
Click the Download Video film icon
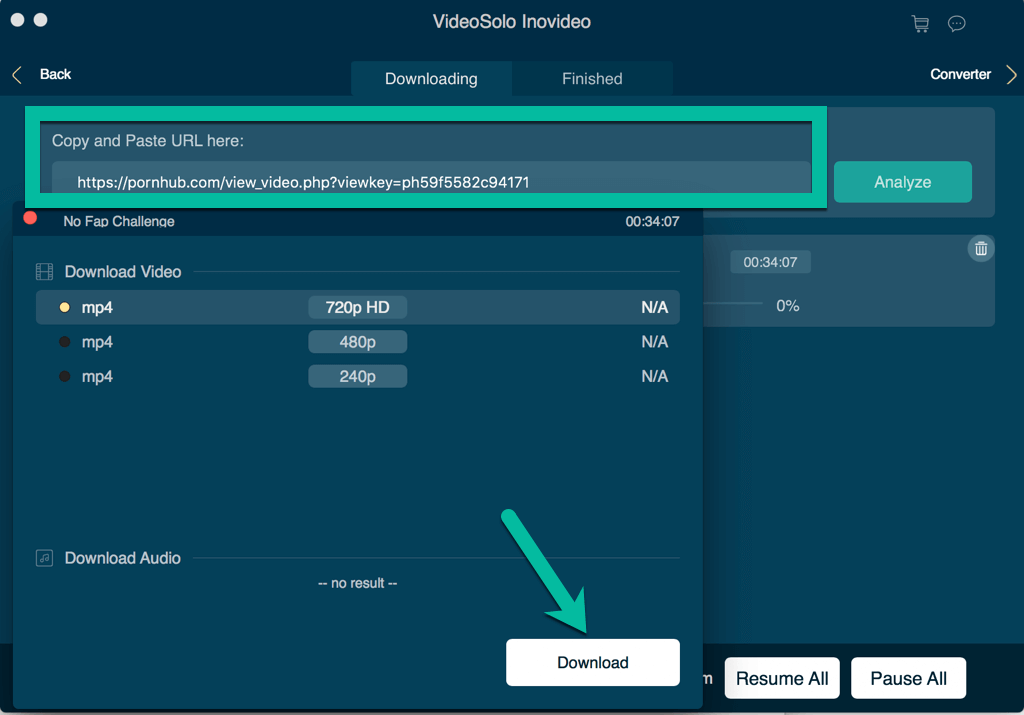44,272
